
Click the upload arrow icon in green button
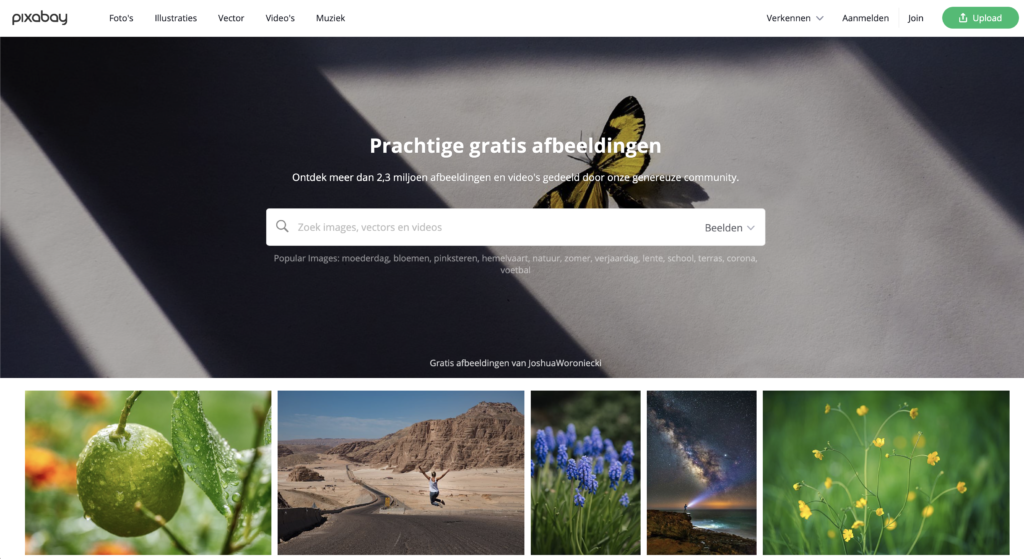point(963,18)
